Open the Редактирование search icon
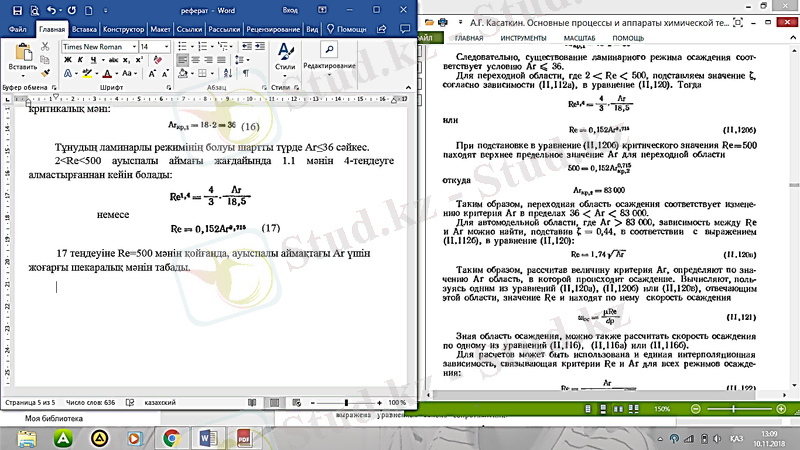 328,49
